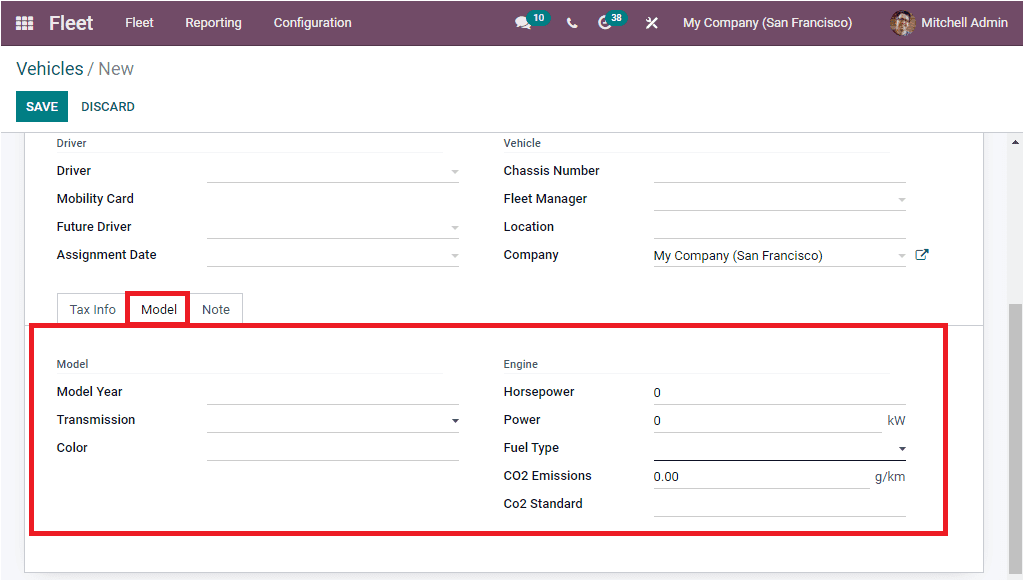Open the Driver selection dropdown
The height and width of the screenshot is (581, 1024).
click(455, 170)
